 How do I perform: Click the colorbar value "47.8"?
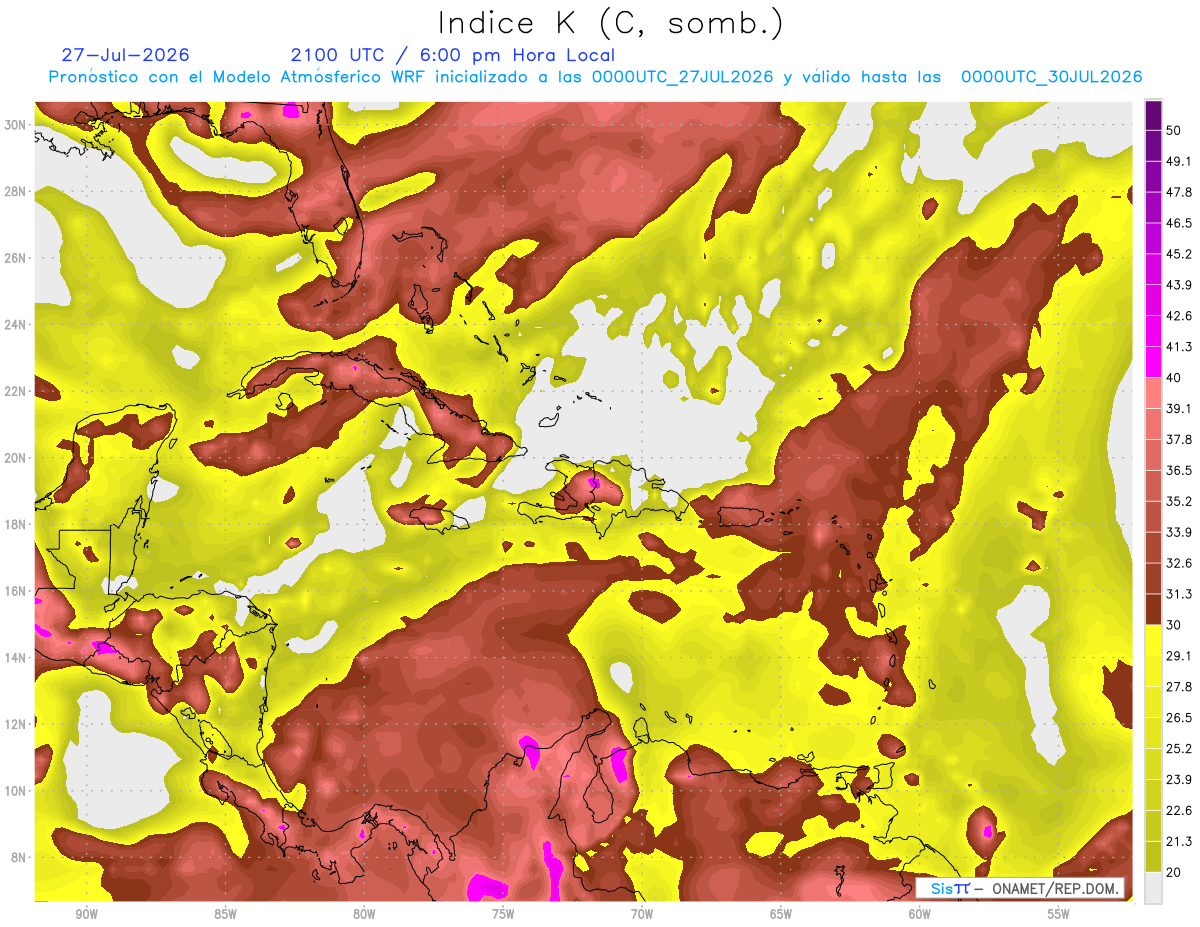1180,192
